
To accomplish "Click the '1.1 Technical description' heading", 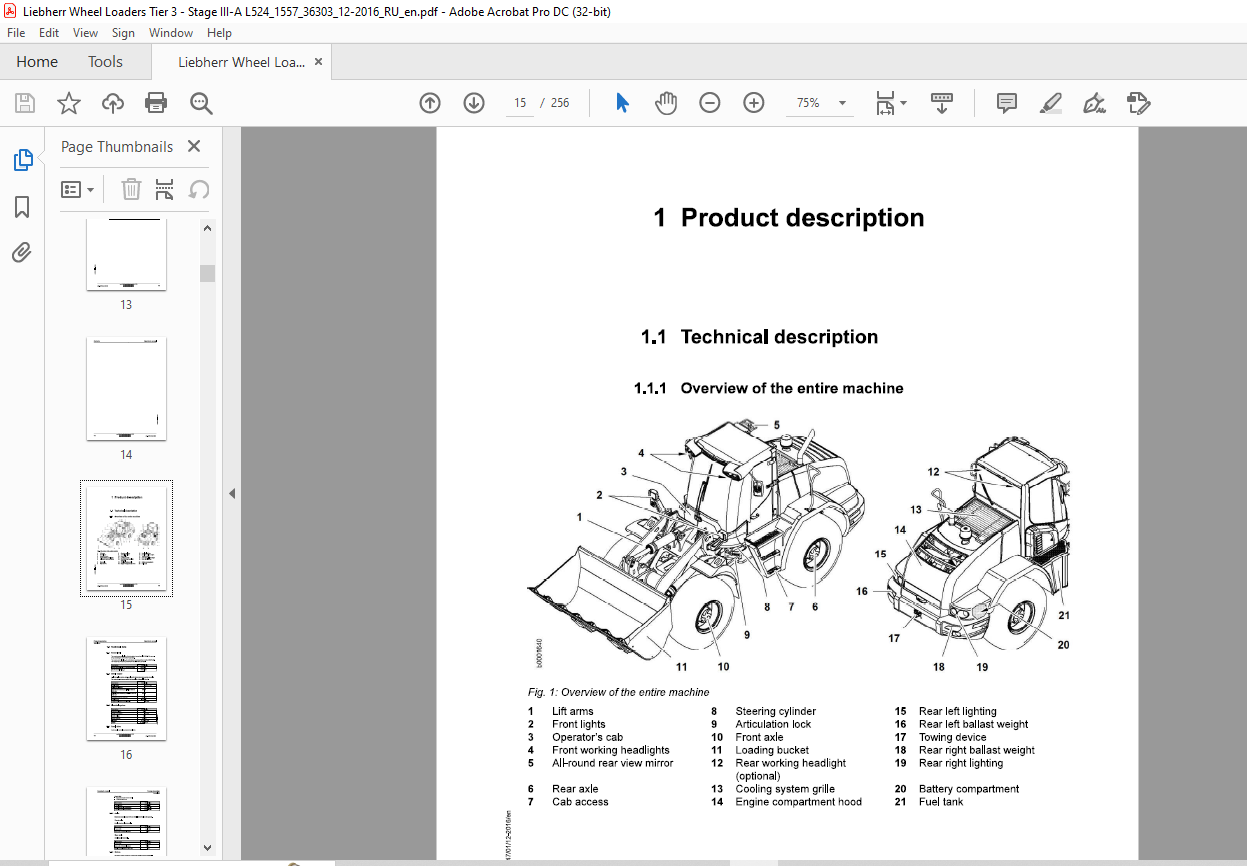I will coord(760,337).
